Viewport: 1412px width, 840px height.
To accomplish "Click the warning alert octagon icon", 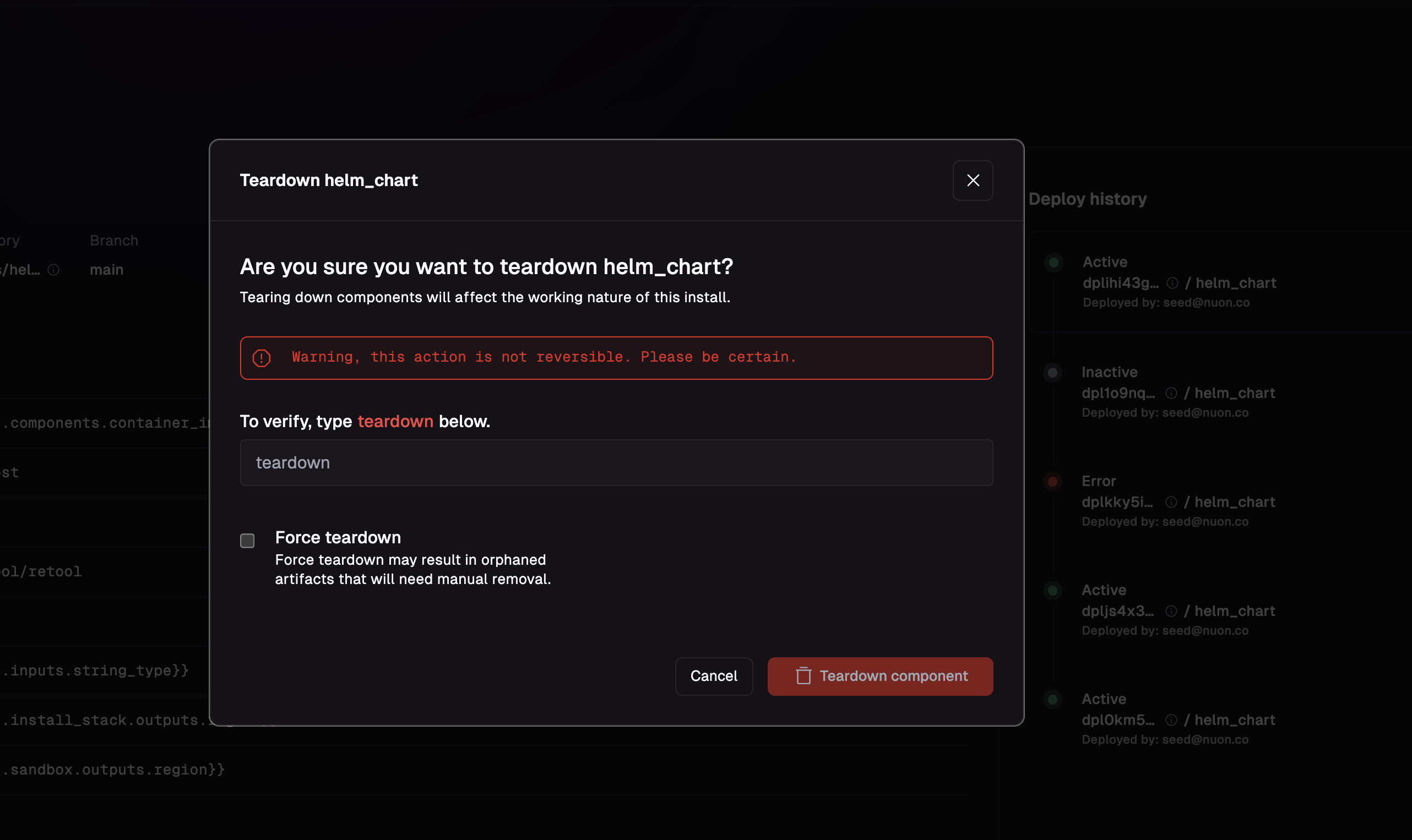I will click(262, 358).
